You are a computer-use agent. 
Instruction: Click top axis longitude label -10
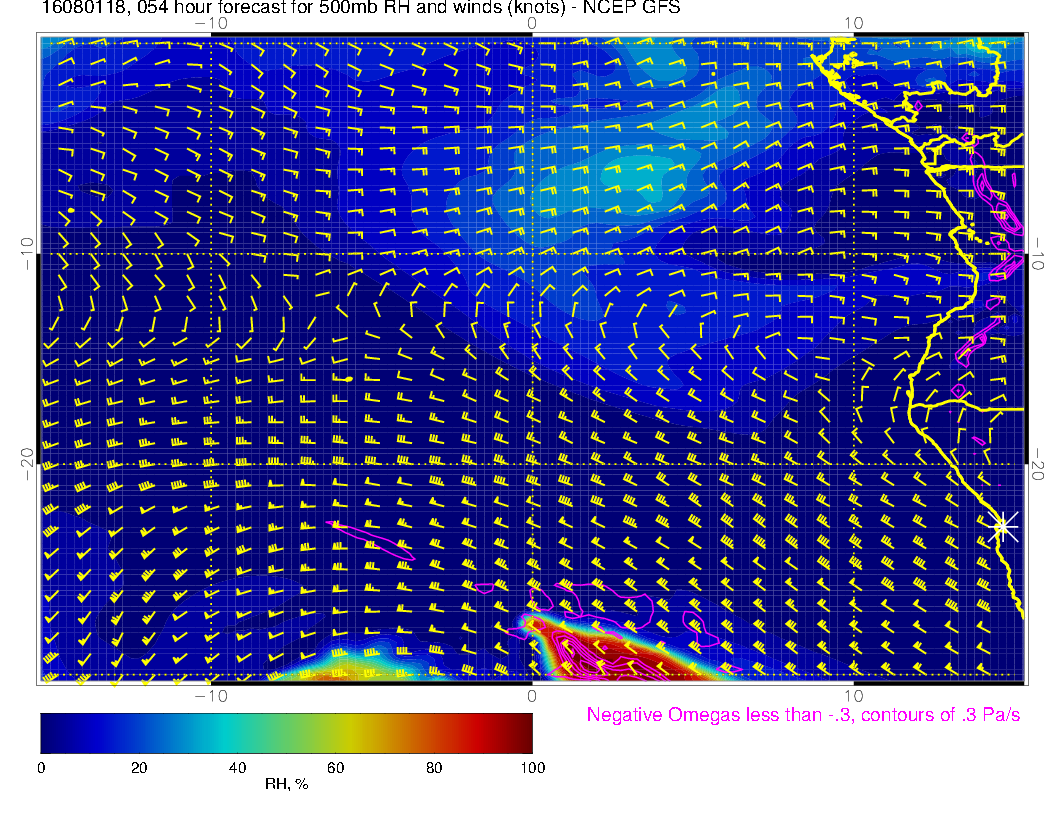(x=211, y=24)
